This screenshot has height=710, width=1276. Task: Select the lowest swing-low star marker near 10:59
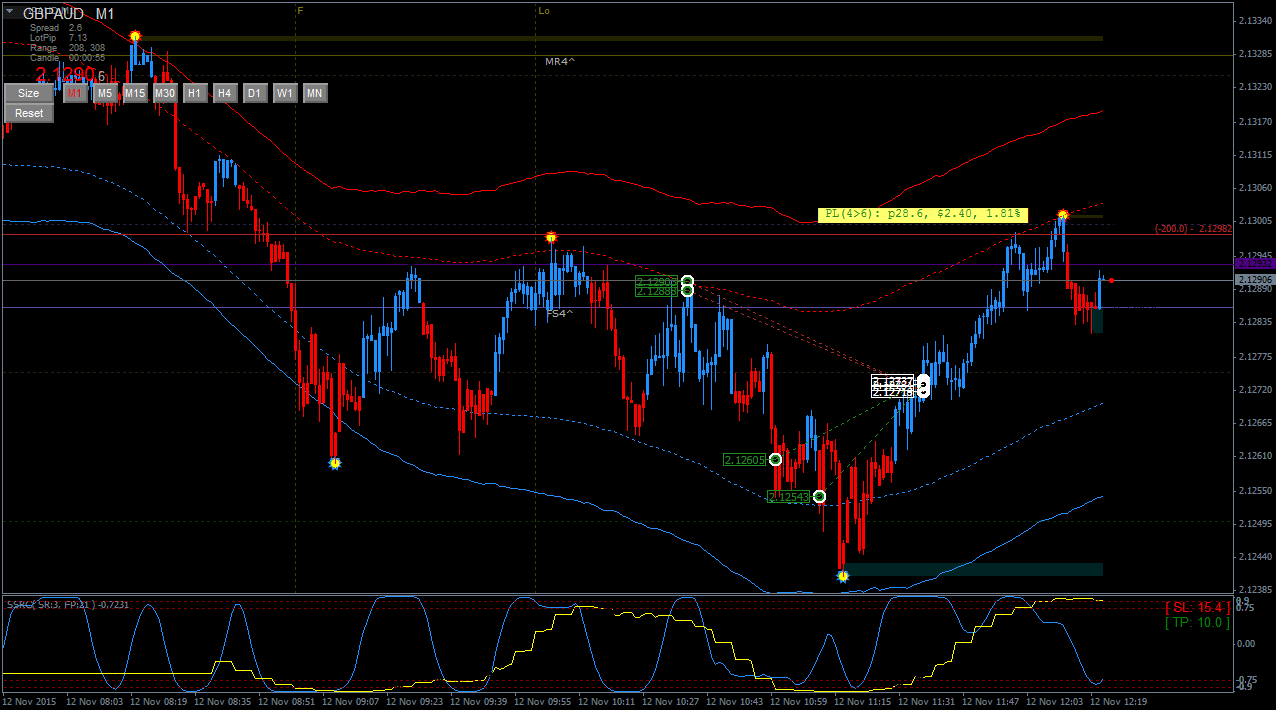[843, 576]
